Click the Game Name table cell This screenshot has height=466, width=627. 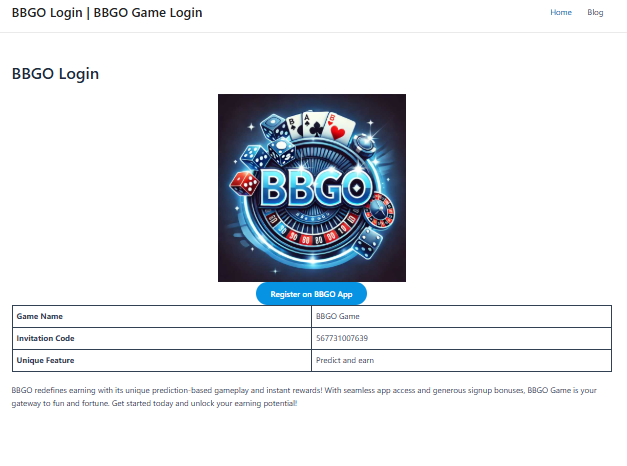[x=162, y=316]
